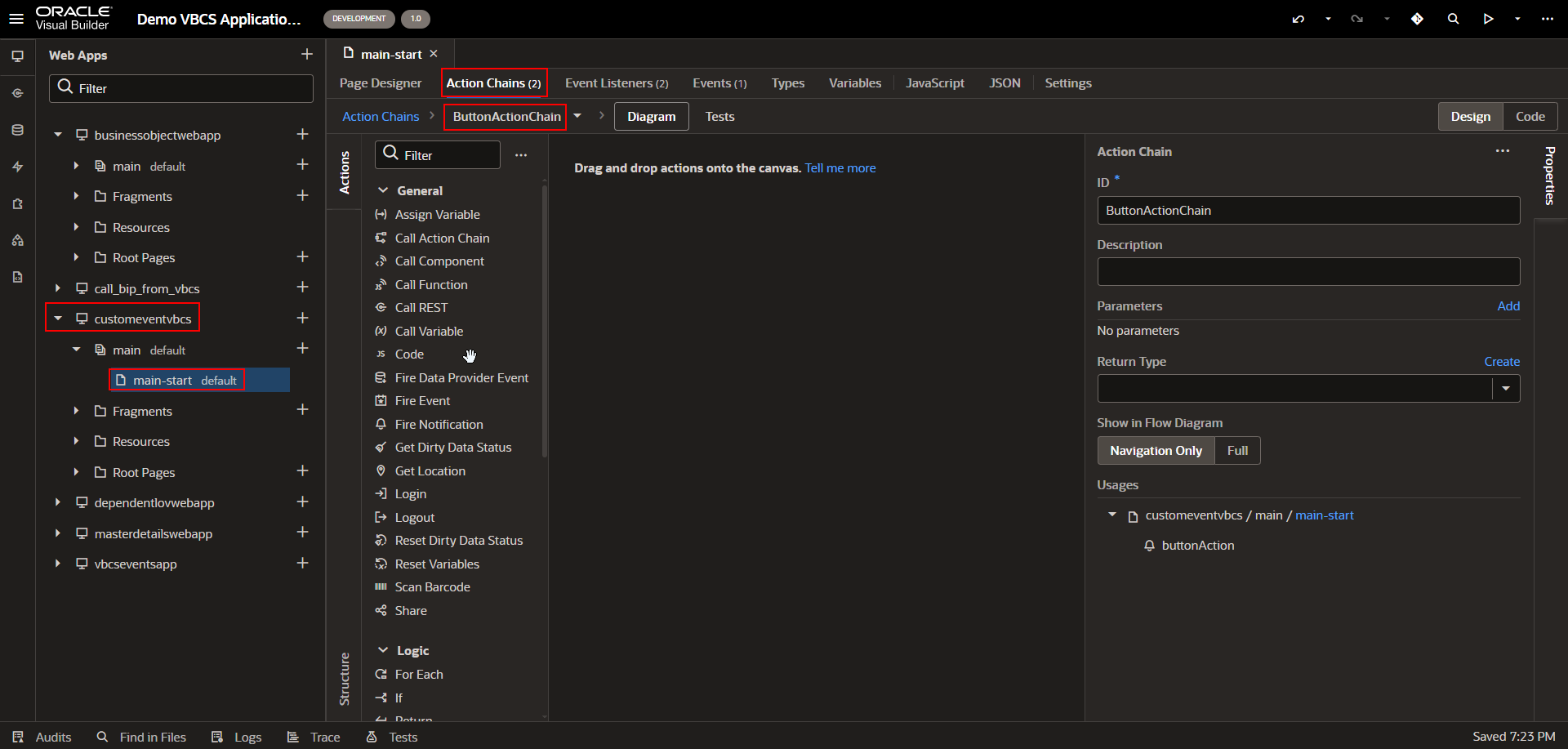Open the Return Type dropdown
The image size is (1568, 749).
(1506, 389)
